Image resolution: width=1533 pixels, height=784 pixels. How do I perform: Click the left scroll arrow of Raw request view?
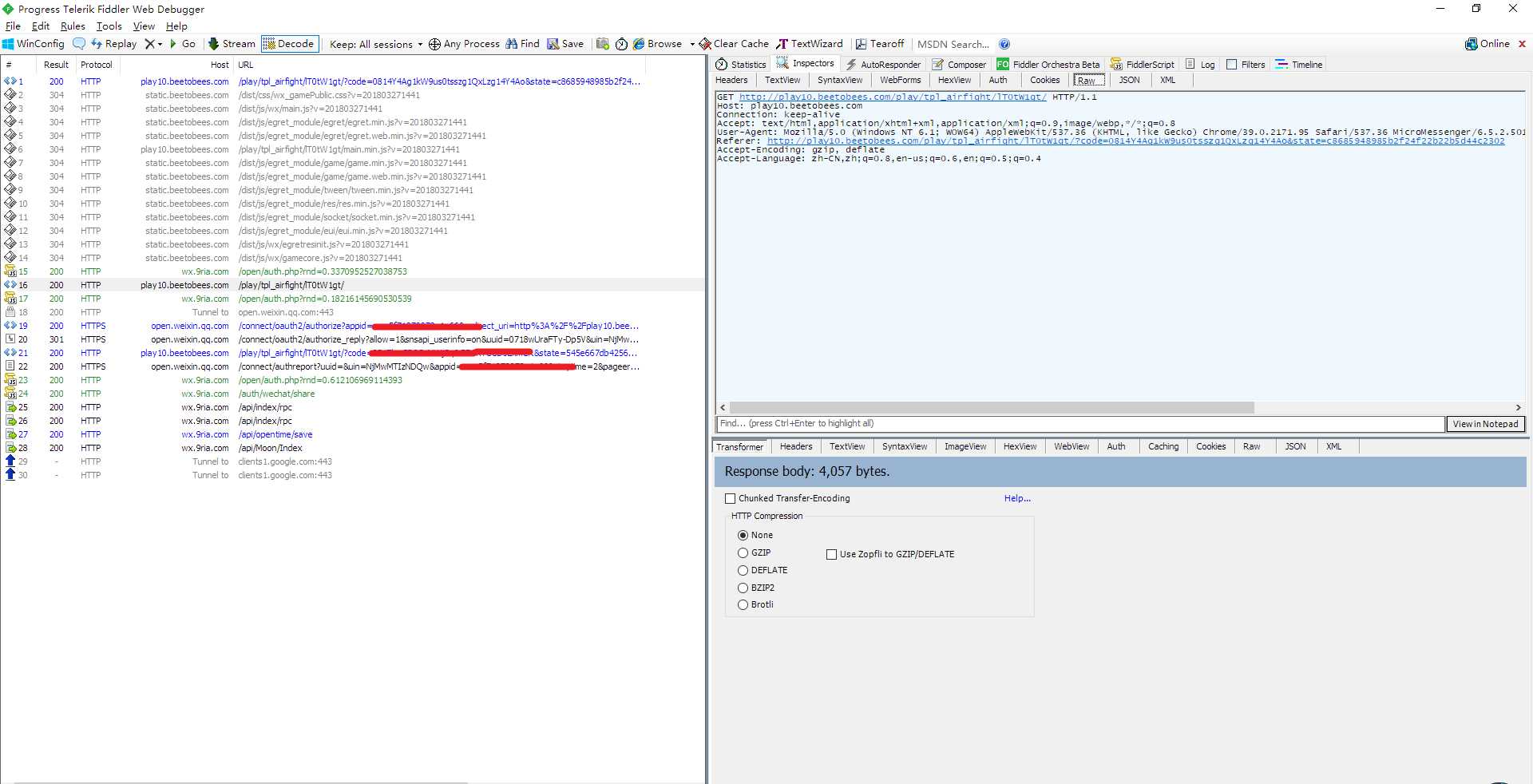click(x=723, y=407)
